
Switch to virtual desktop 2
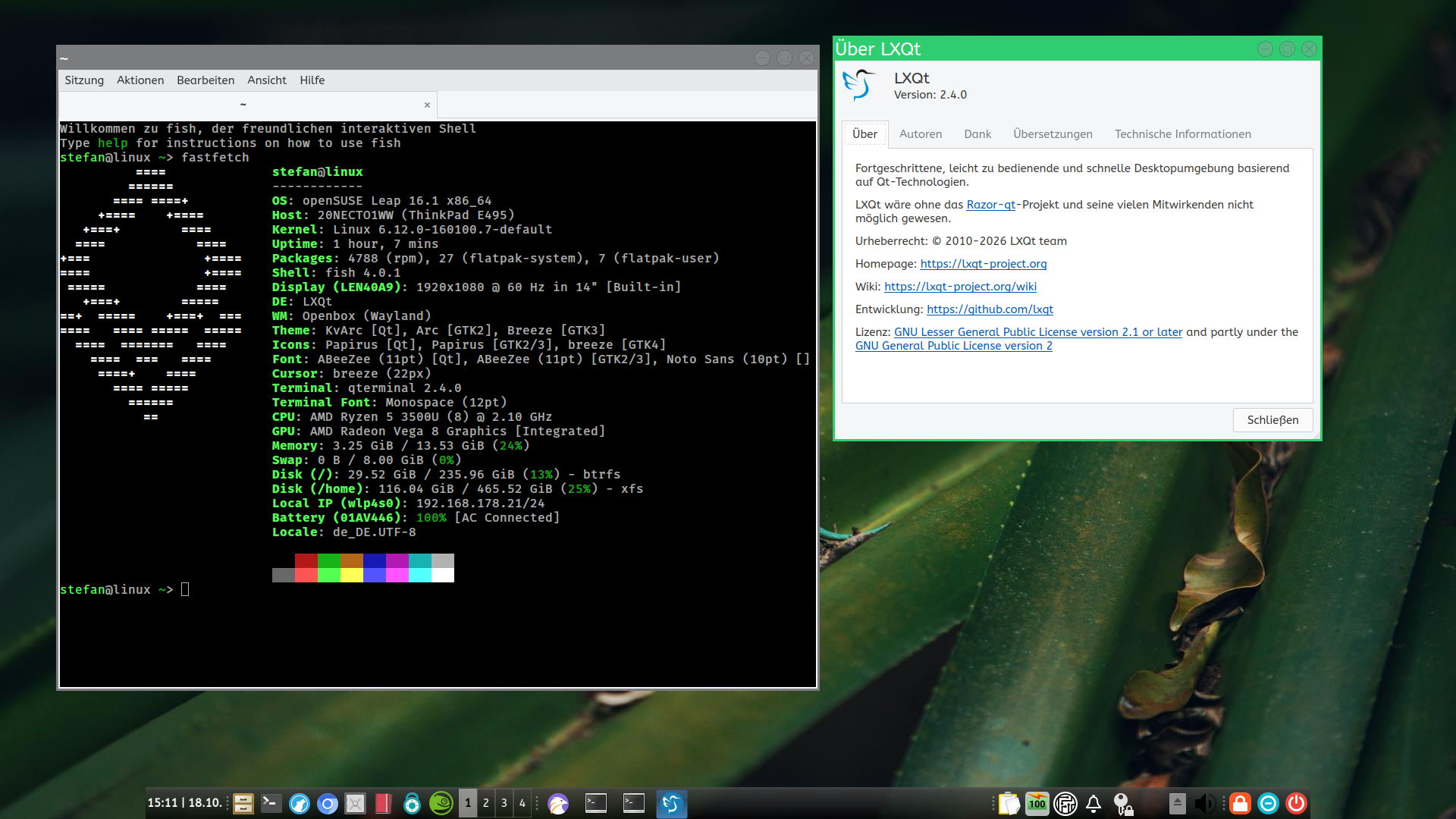[486, 803]
